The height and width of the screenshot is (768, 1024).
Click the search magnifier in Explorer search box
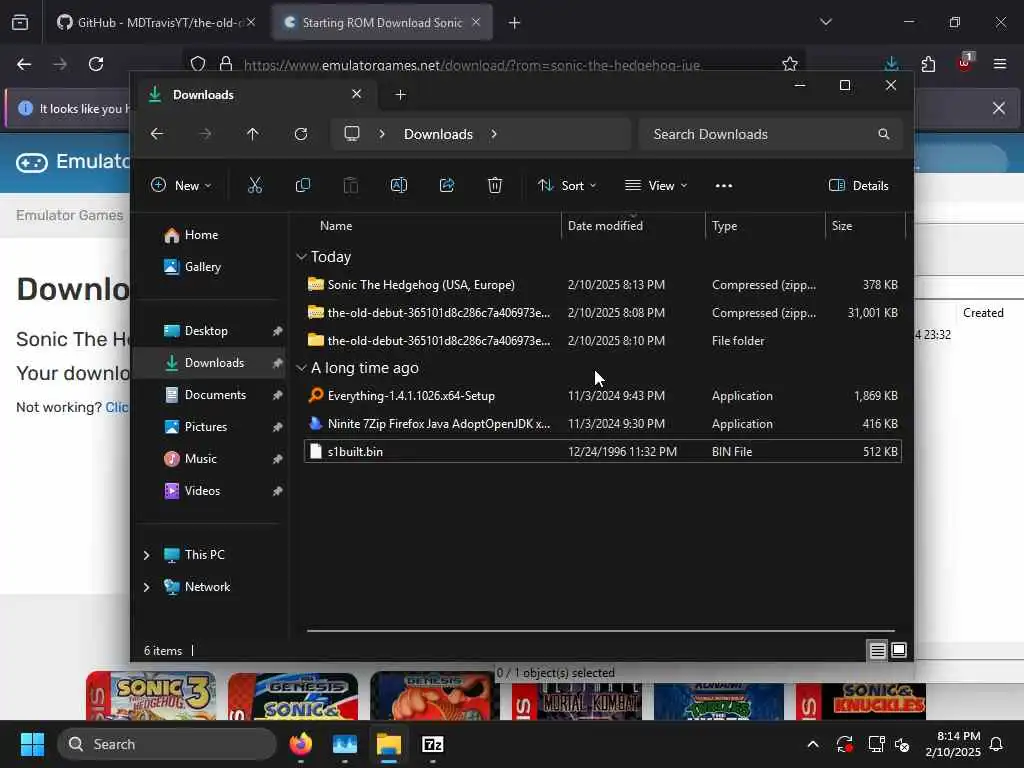click(x=884, y=134)
